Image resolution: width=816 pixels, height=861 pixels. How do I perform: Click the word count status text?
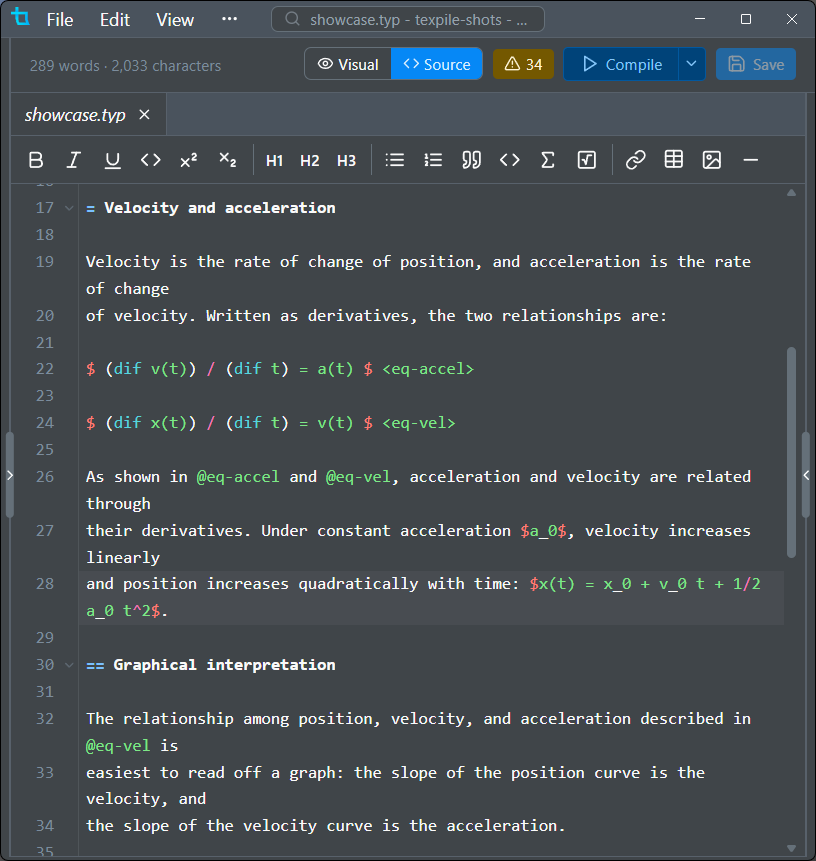(x=125, y=66)
